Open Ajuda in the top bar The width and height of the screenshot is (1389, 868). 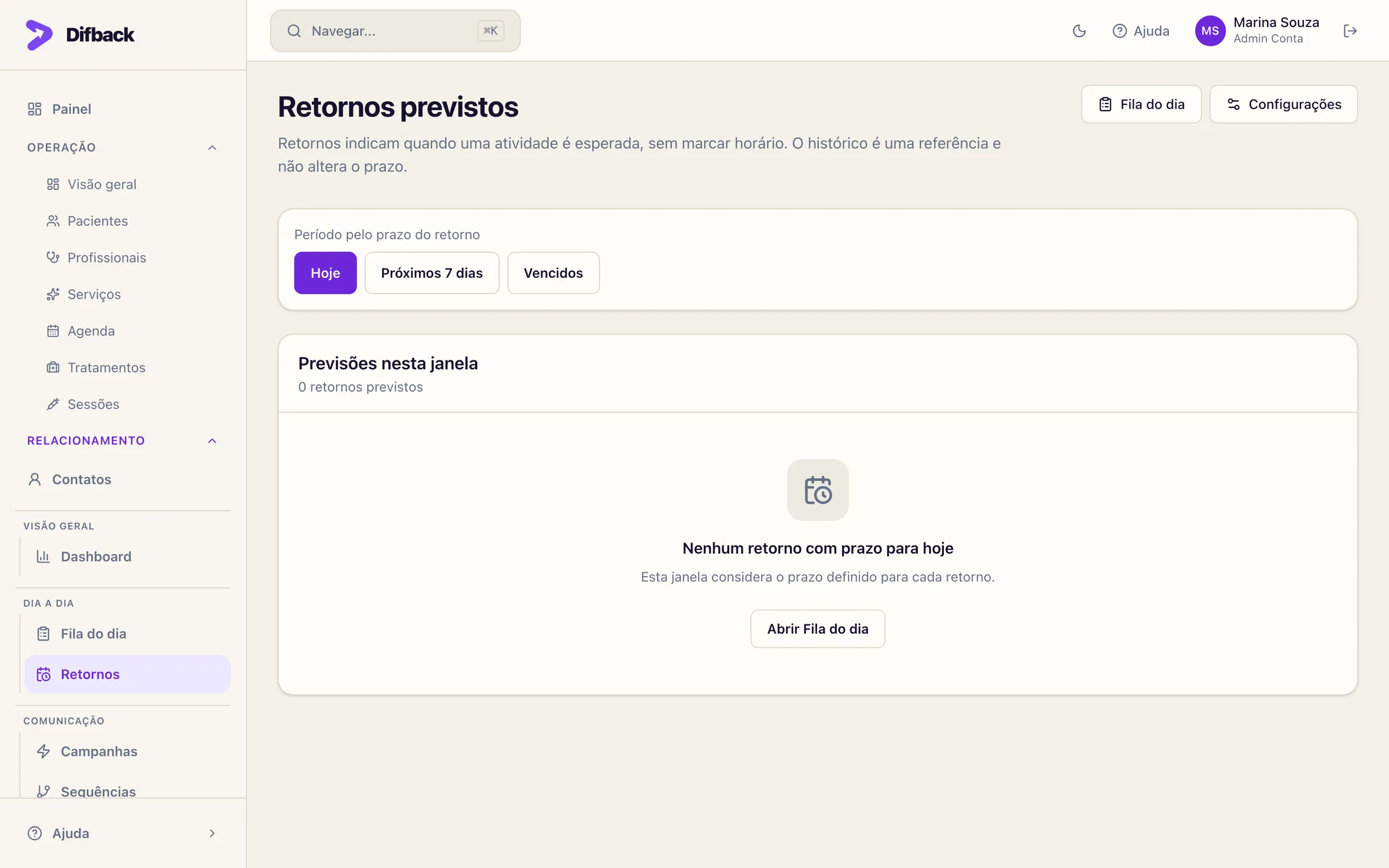click(x=1140, y=31)
